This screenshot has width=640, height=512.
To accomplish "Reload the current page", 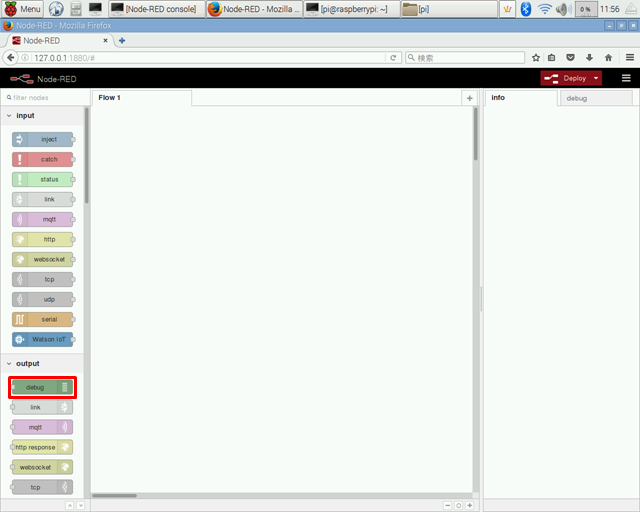I will [393, 58].
